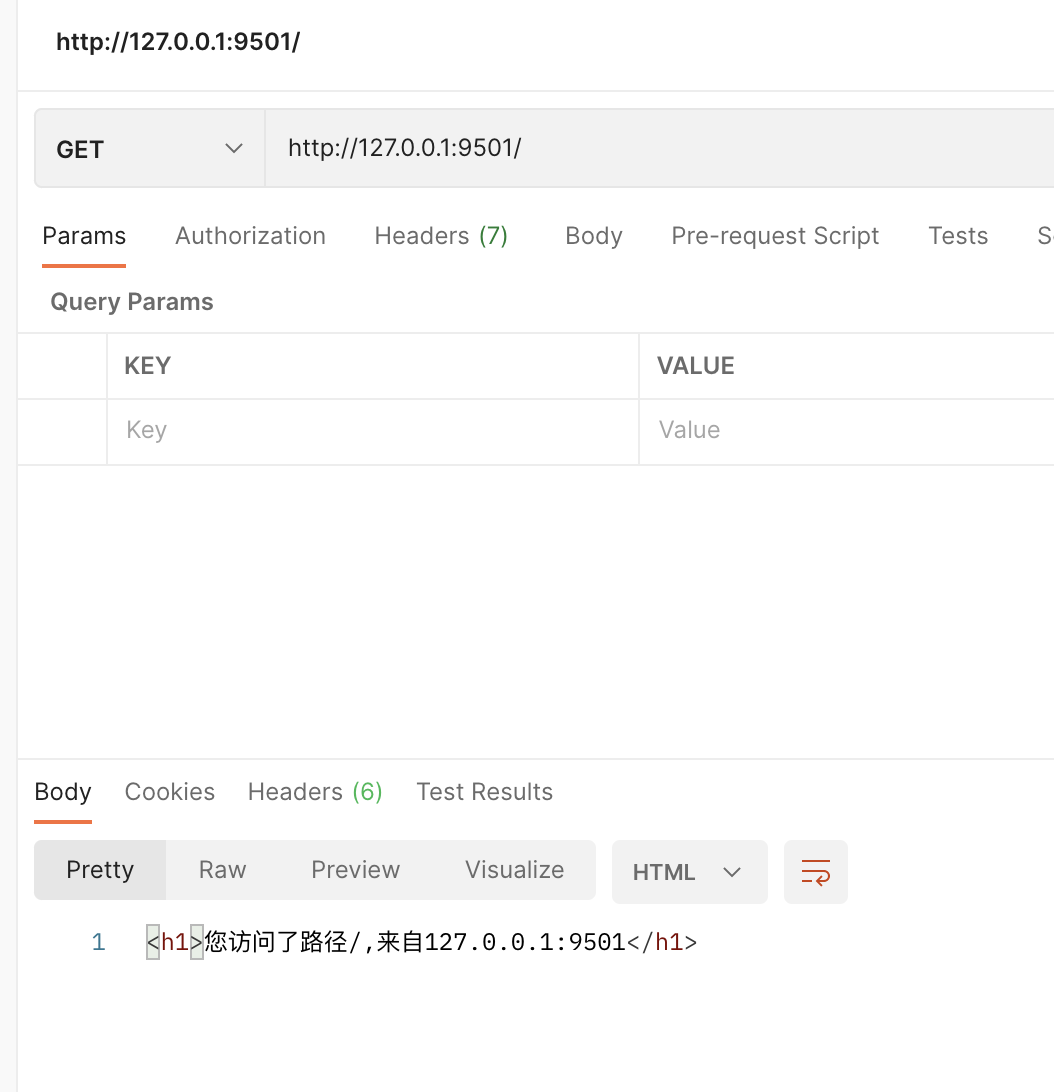Select the Visualize view button
Viewport: 1054px width, 1092px height.
514,870
